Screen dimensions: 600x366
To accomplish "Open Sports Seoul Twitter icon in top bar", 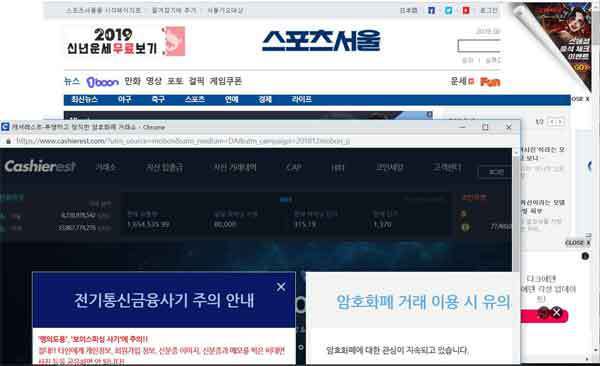I will 448,10.
